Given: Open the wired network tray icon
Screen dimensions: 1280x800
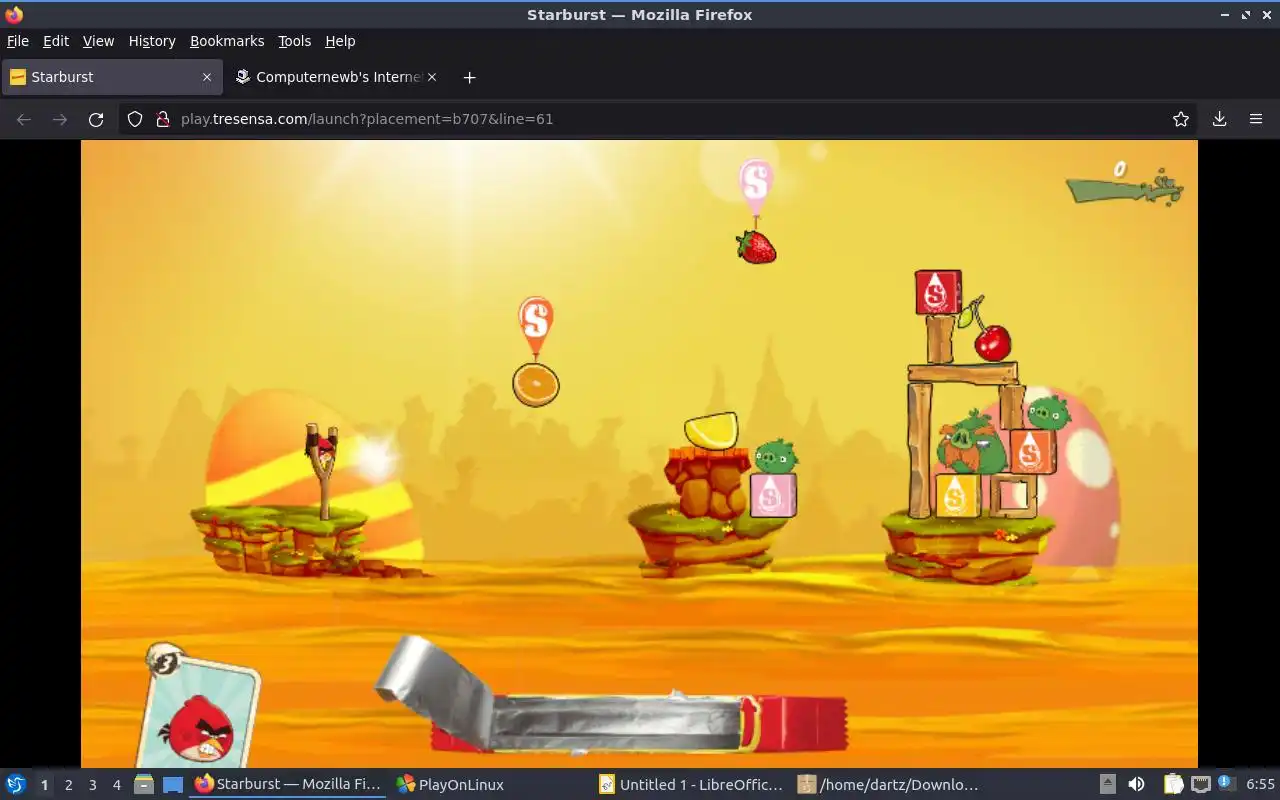Looking at the screenshot, I should (x=1201, y=785).
